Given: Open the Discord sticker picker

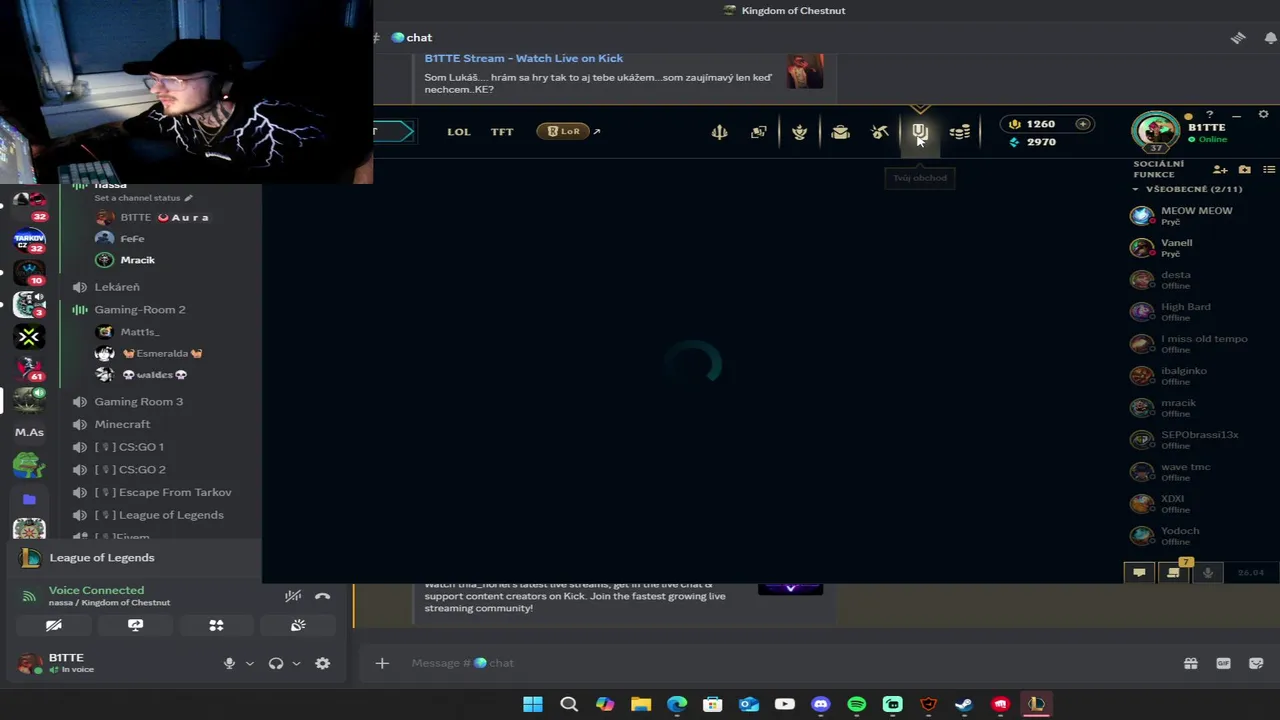Looking at the screenshot, I should click(1256, 663).
